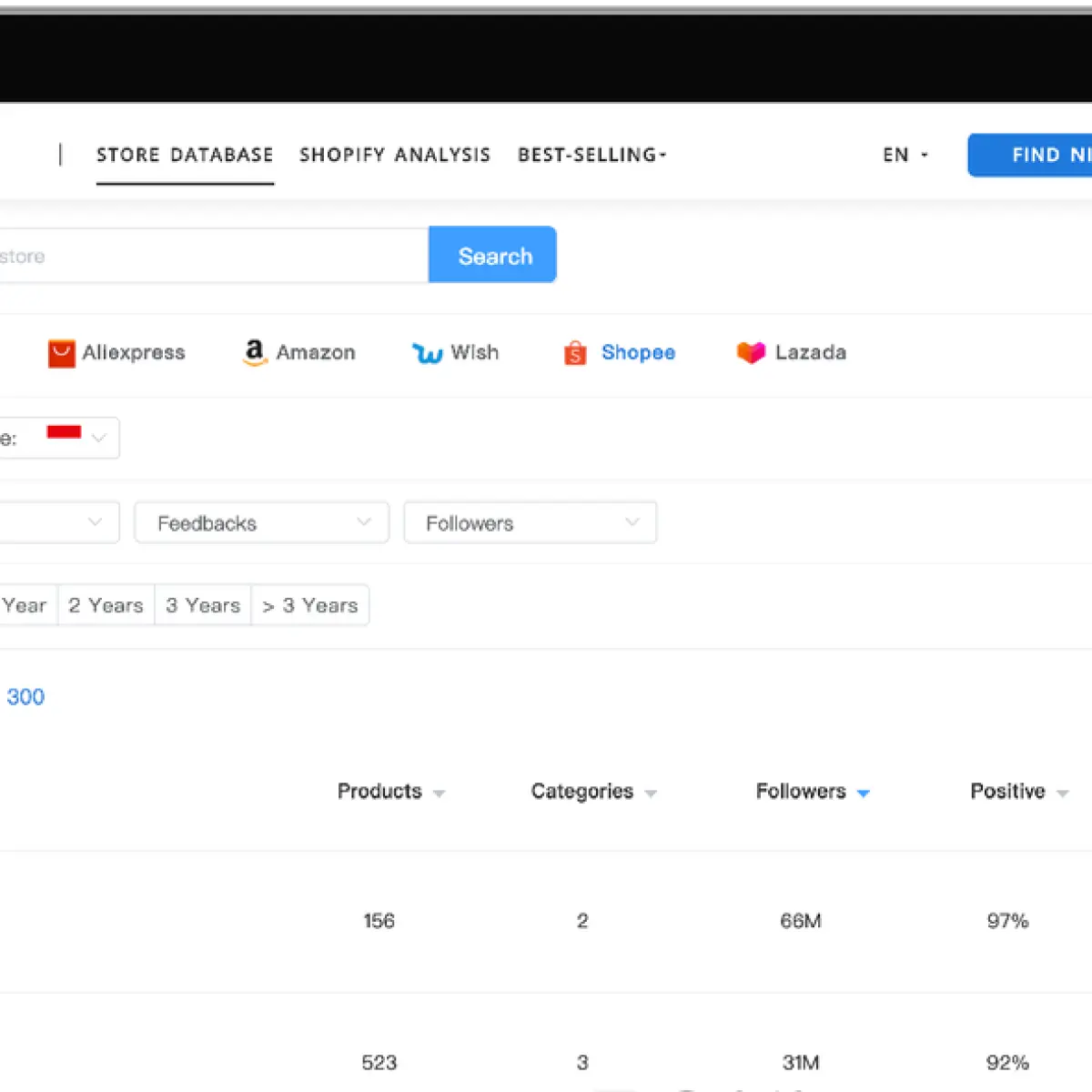Click the 300 result count link

(x=25, y=697)
